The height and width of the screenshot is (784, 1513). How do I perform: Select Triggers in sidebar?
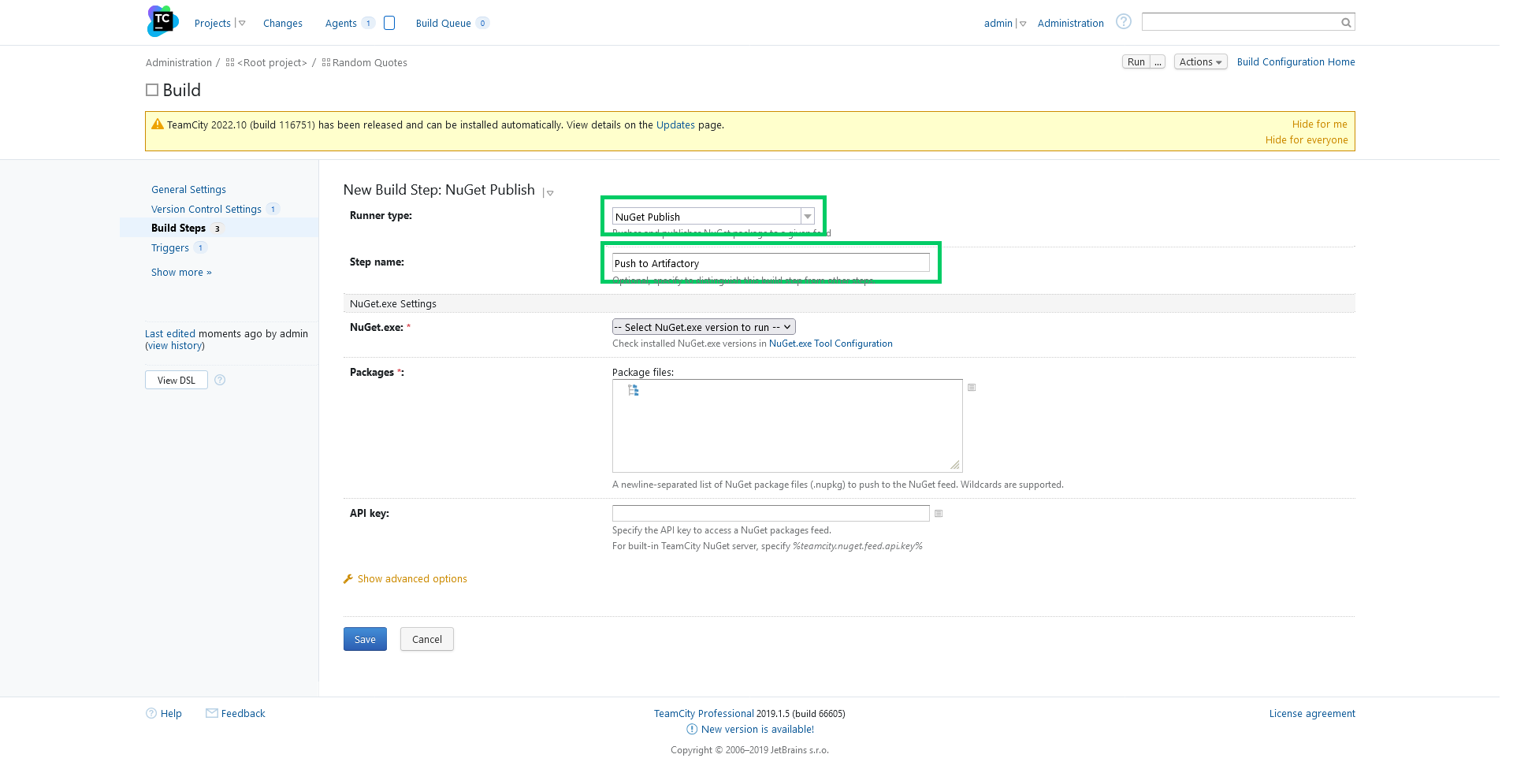(x=170, y=248)
